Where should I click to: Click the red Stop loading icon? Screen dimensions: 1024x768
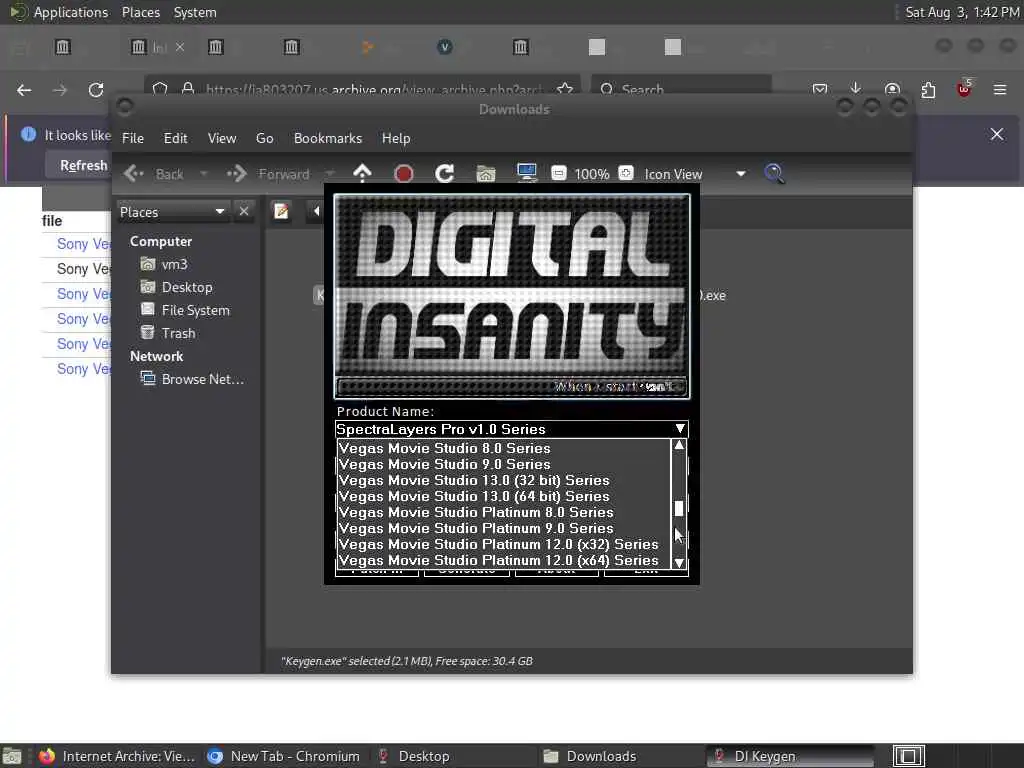point(404,173)
